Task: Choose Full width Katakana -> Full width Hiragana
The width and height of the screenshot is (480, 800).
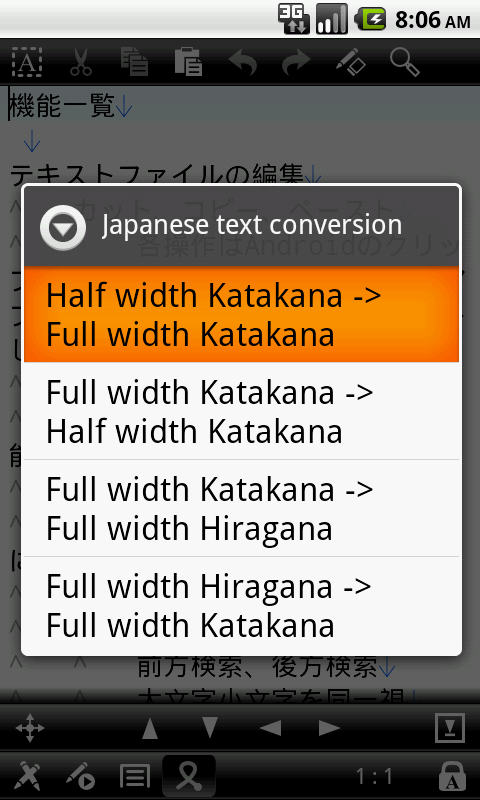Action: (241, 508)
